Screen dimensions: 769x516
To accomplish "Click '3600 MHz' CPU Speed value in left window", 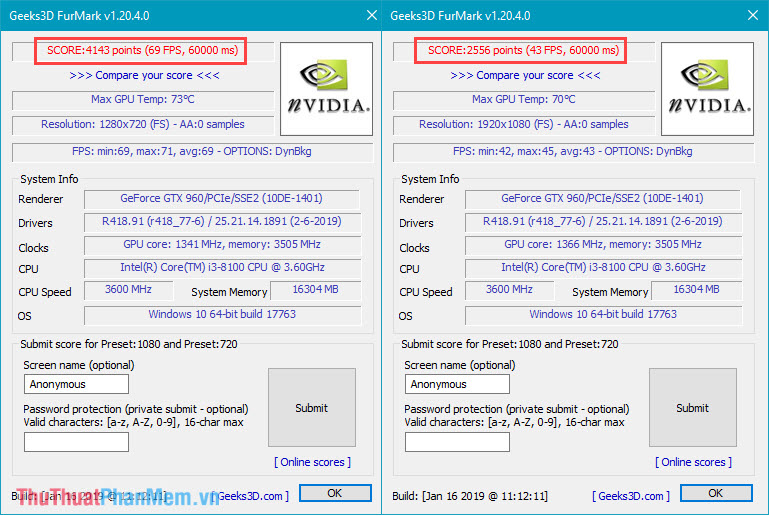I will (x=128, y=290).
